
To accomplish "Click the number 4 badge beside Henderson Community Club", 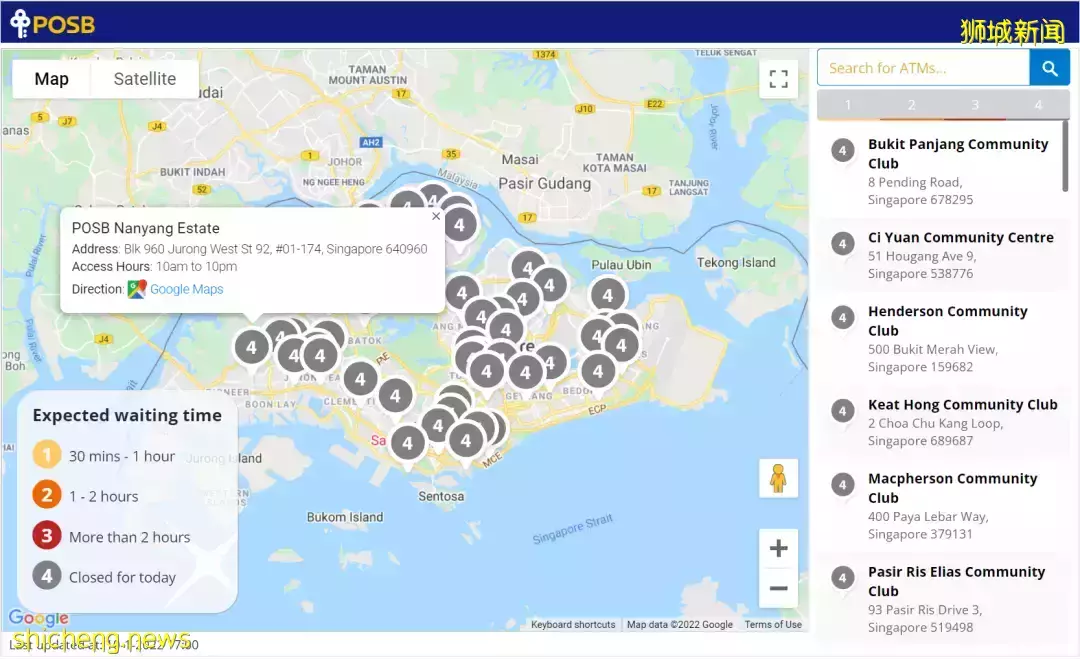I will click(842, 317).
